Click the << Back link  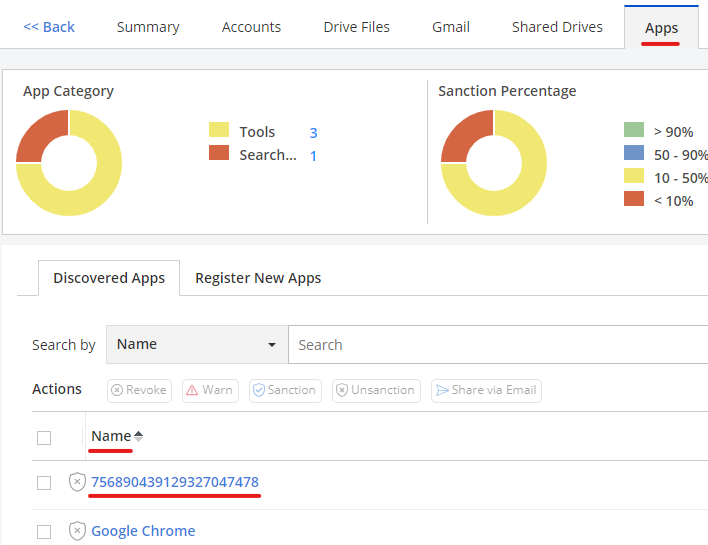coord(49,27)
